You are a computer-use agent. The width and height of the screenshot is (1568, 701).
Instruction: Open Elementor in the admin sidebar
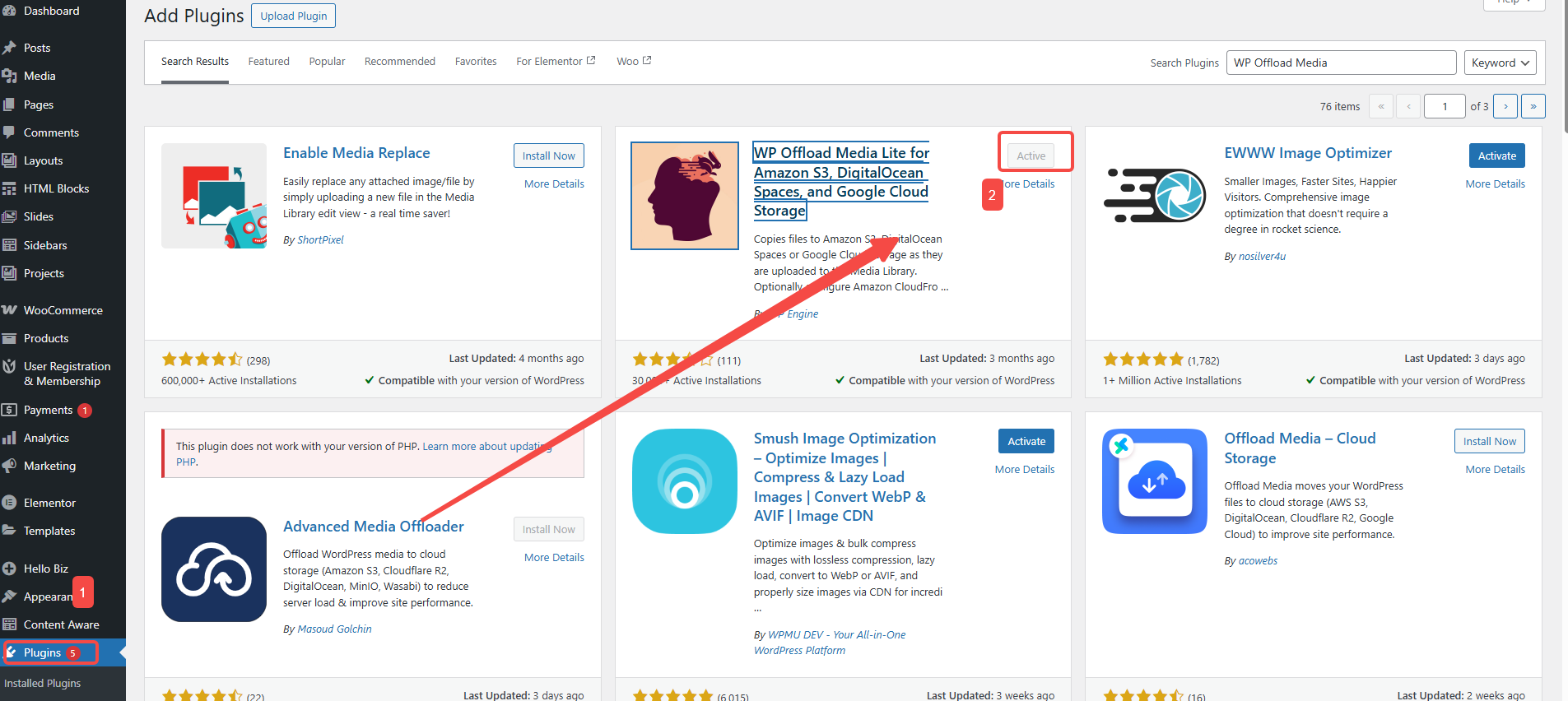pyautogui.click(x=49, y=503)
